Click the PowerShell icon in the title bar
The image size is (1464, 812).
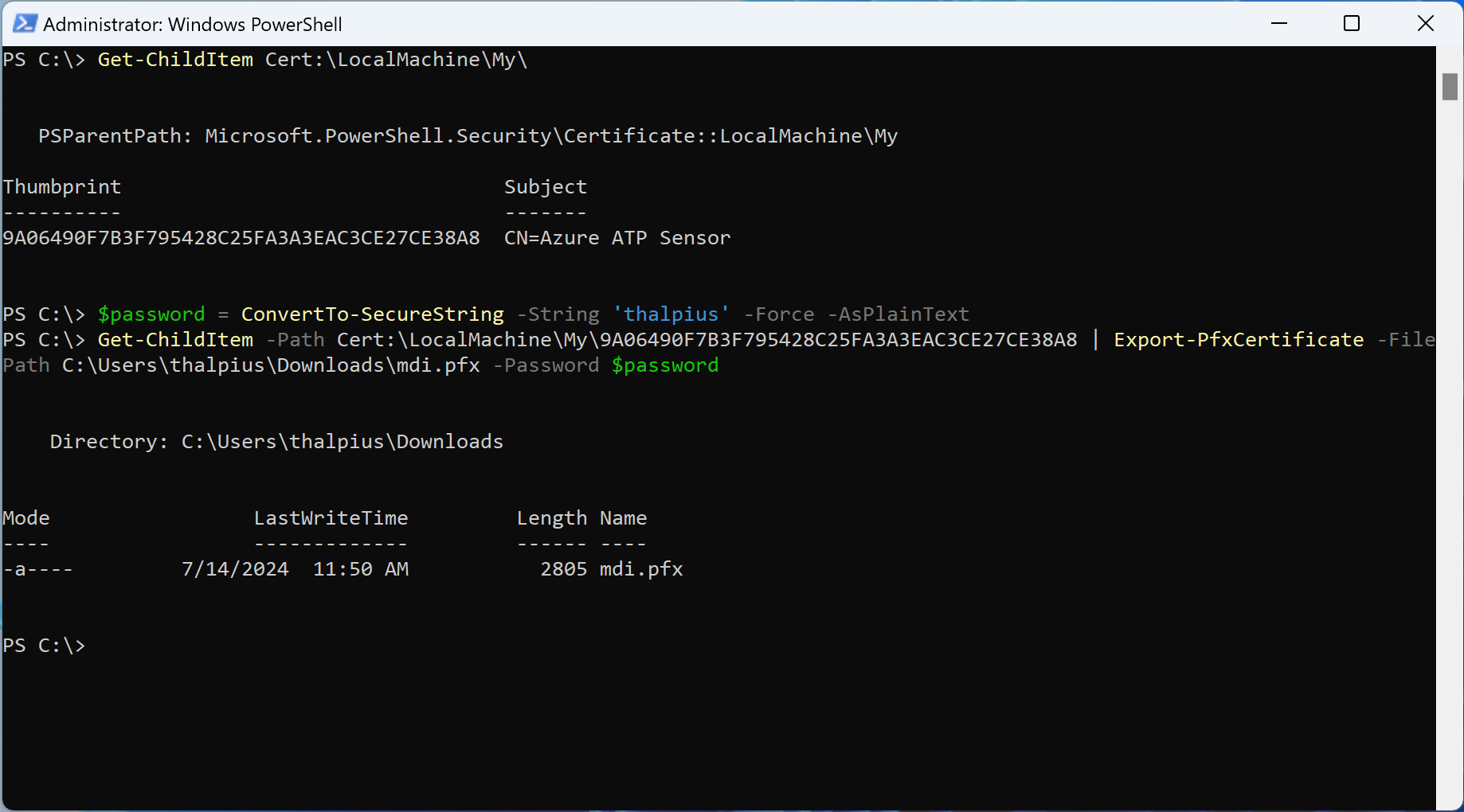25,24
